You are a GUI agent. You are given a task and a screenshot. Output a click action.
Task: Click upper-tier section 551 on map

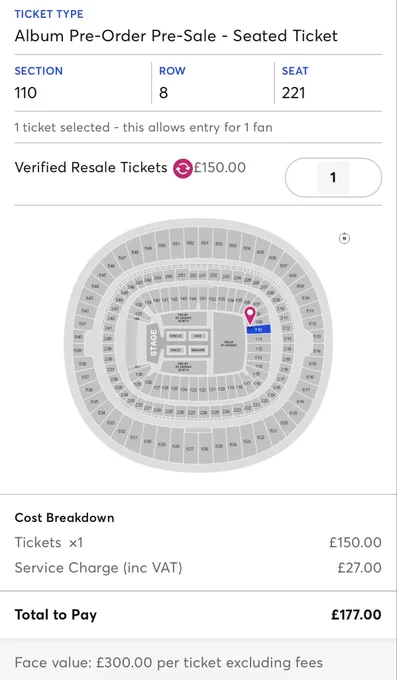coord(176,243)
